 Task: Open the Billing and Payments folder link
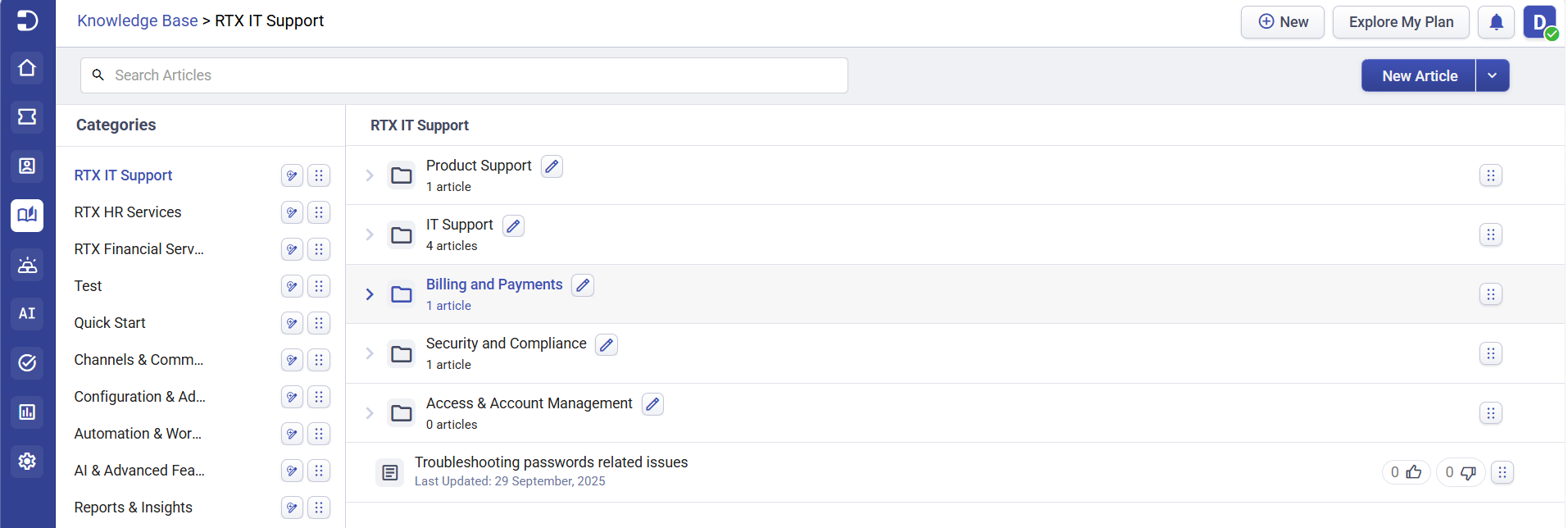click(494, 284)
